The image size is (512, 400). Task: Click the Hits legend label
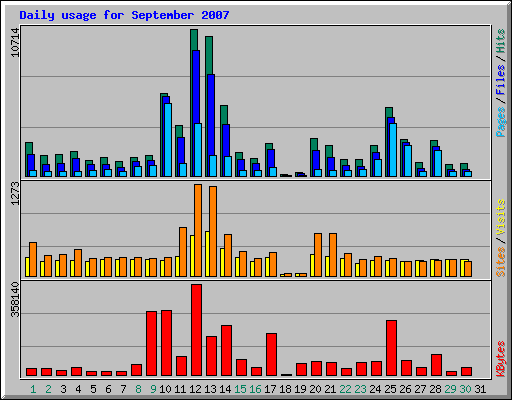tap(501, 41)
